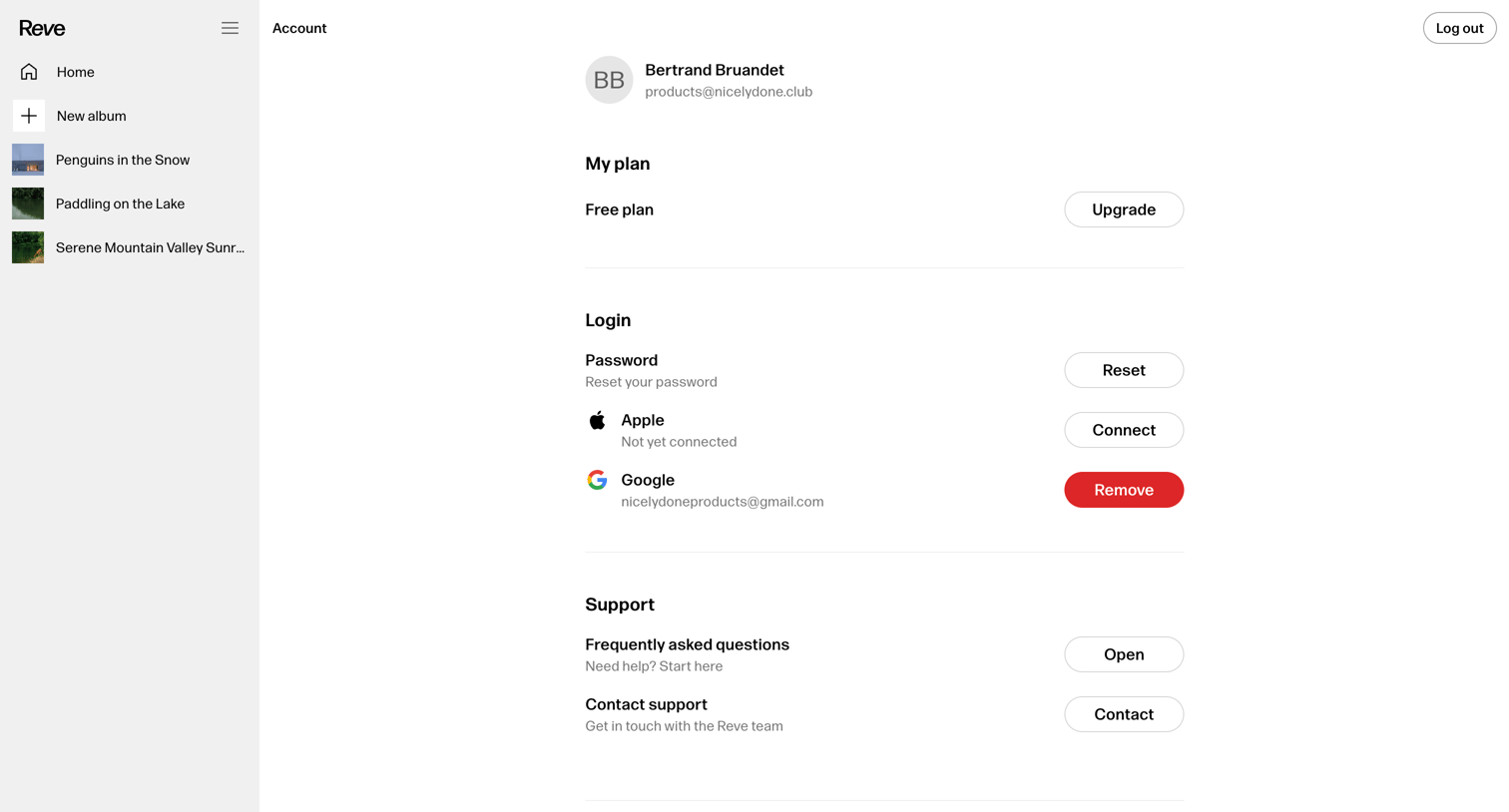Viewport: 1509px width, 812px height.
Task: Remove the connected Google account
Action: 1124,490
